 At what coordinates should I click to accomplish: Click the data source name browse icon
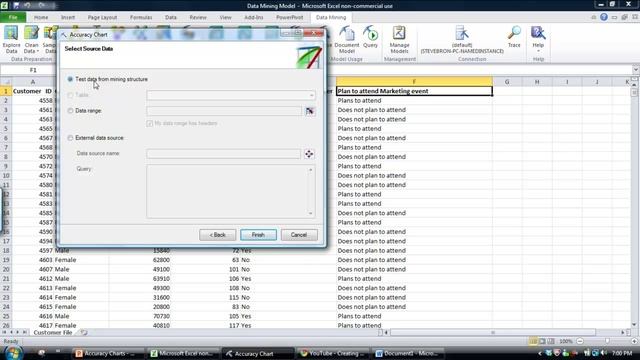[309, 154]
